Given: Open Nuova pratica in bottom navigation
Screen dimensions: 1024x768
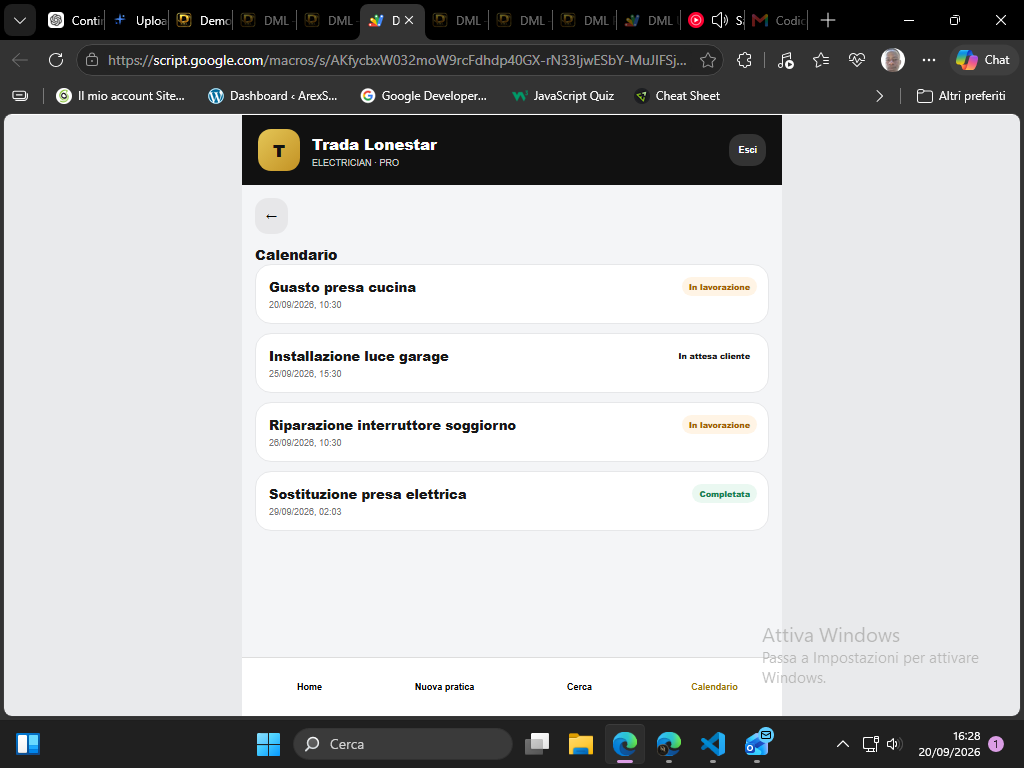Looking at the screenshot, I should [444, 686].
